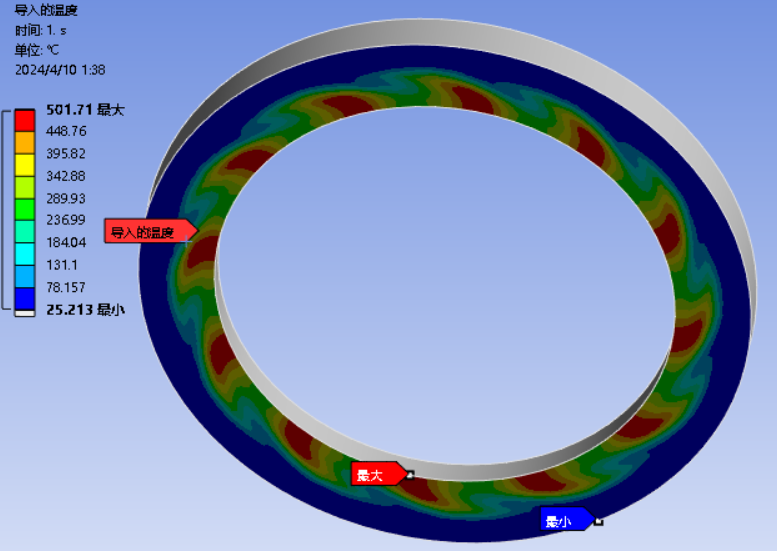Click the legend value 184.04
This screenshot has height=551, width=777.
tap(66, 242)
